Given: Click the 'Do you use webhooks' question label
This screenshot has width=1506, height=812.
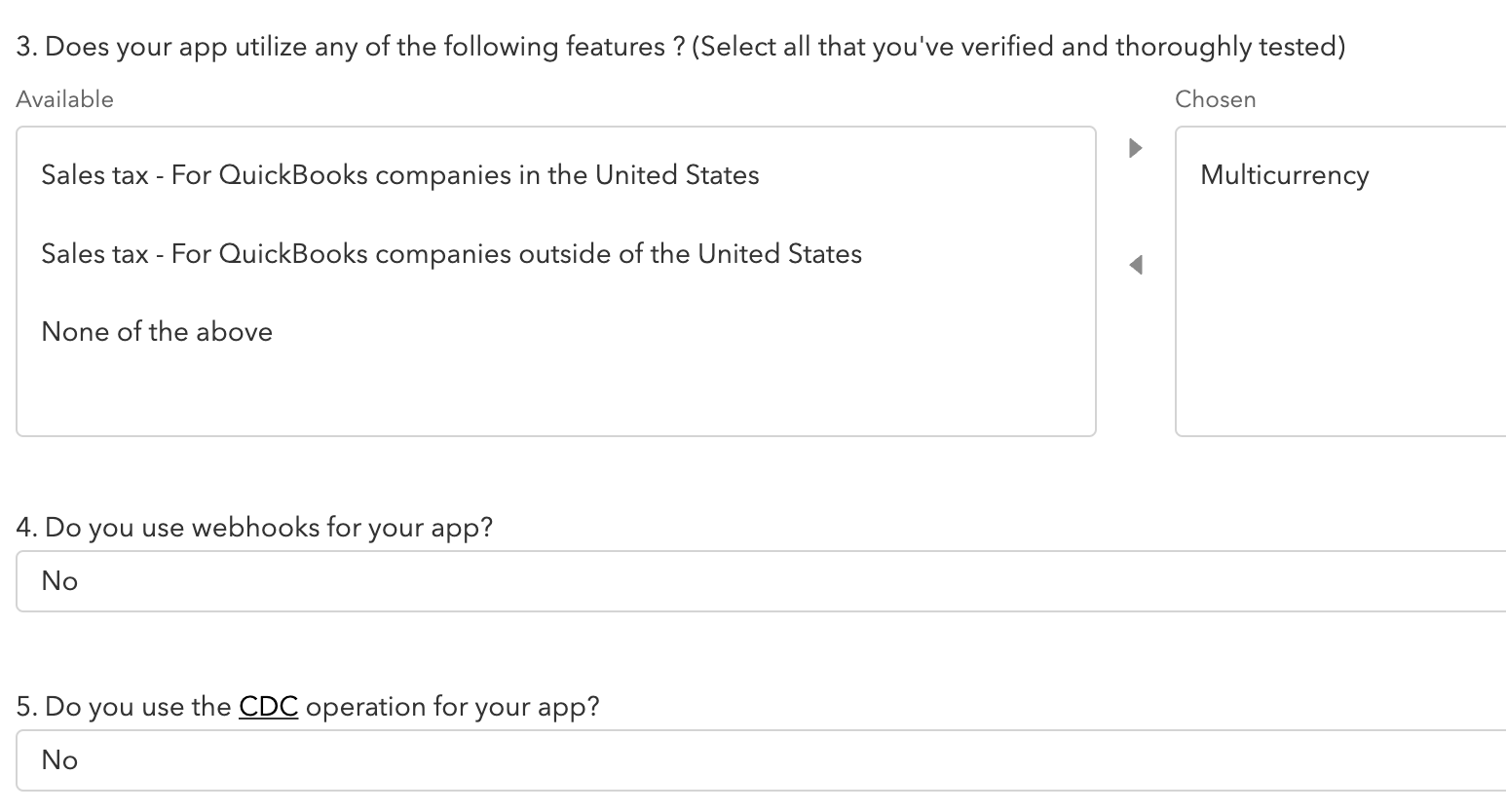Looking at the screenshot, I should pos(254,528).
